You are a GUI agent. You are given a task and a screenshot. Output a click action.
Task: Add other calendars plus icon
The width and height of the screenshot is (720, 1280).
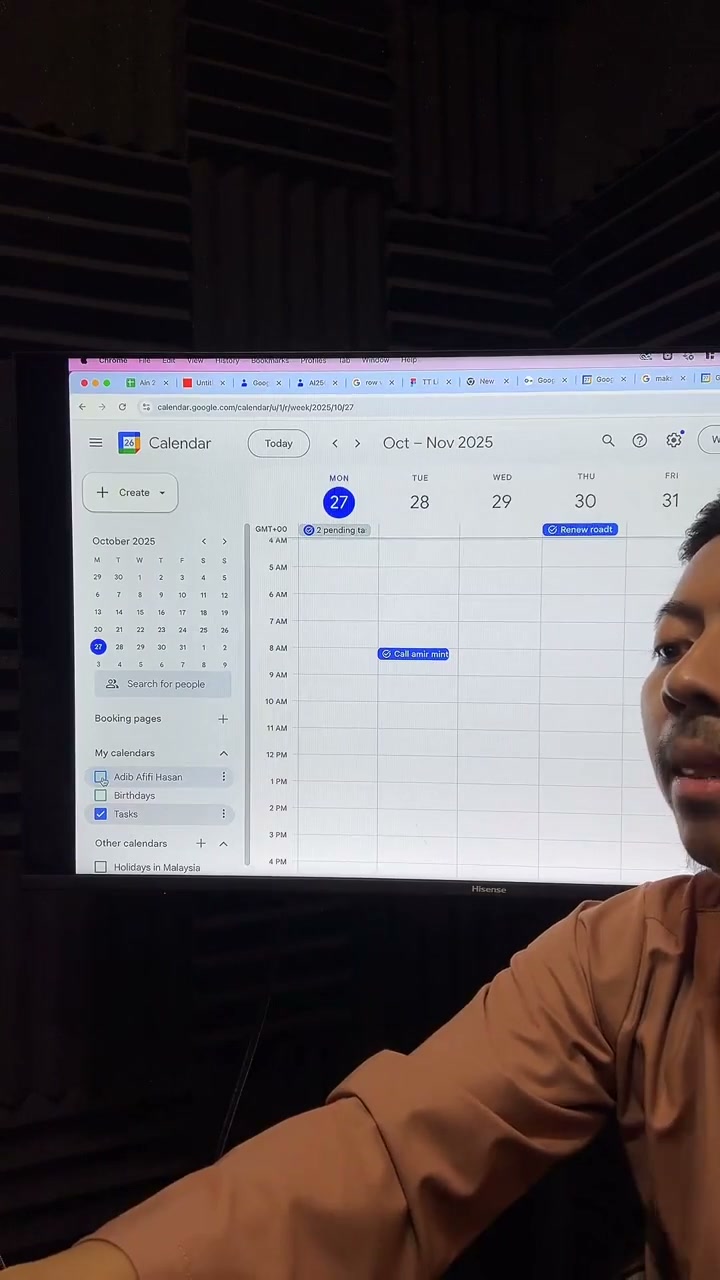click(x=201, y=844)
